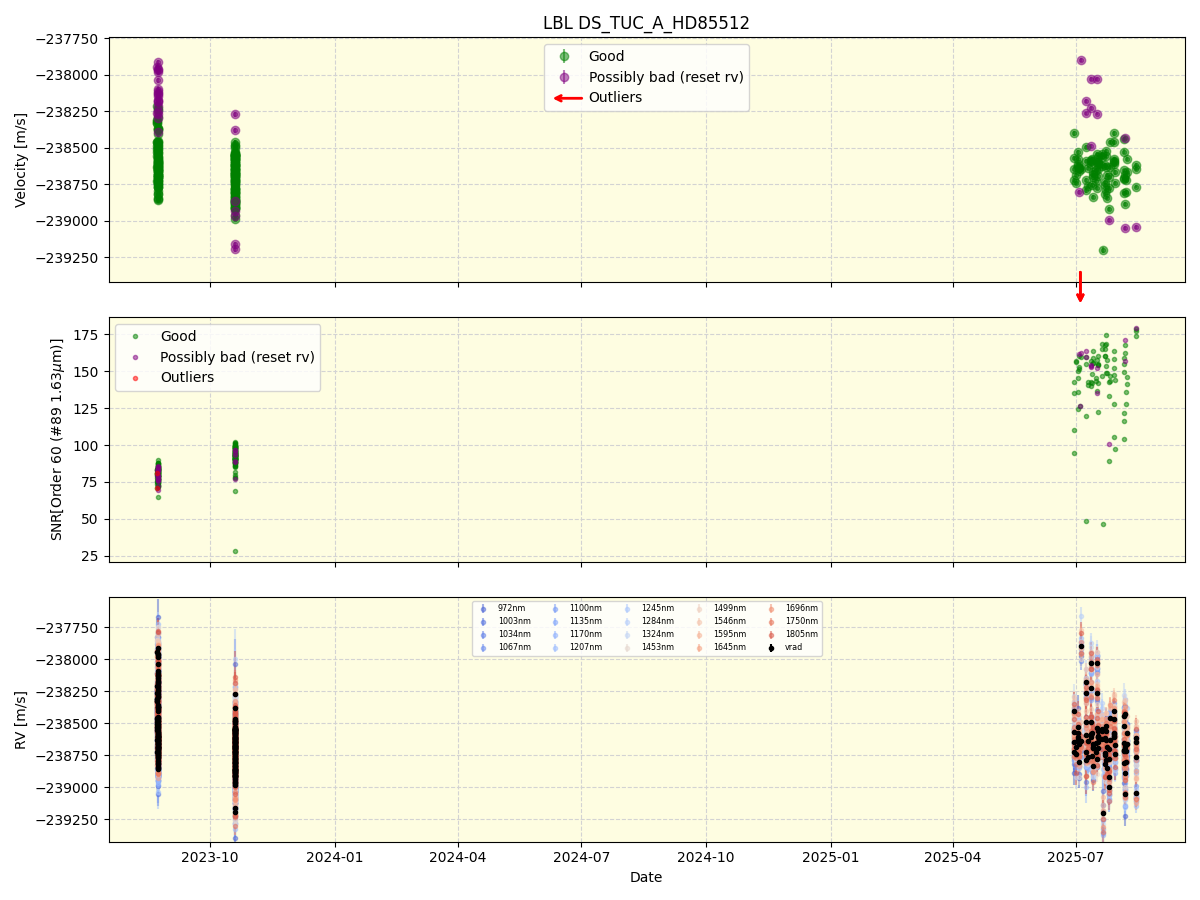Click the 1324nm legend entry

point(658,634)
